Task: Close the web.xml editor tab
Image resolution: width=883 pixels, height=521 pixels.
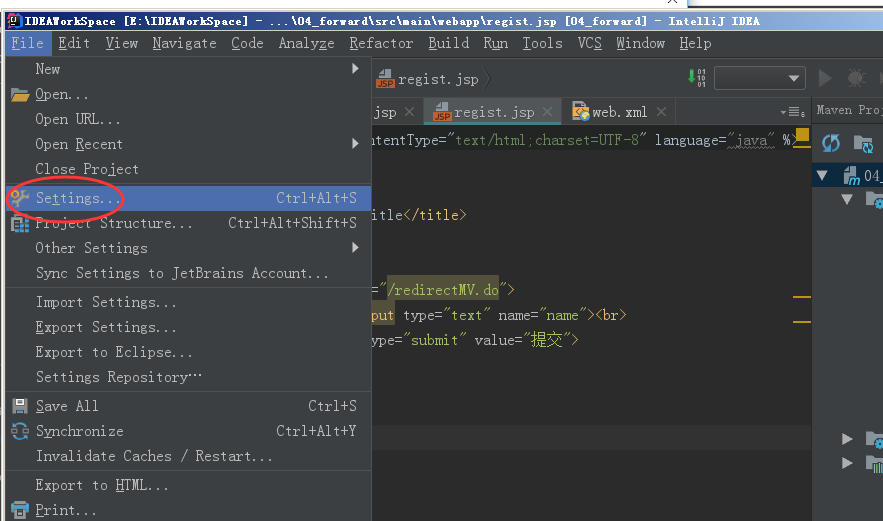Action: 661,112
